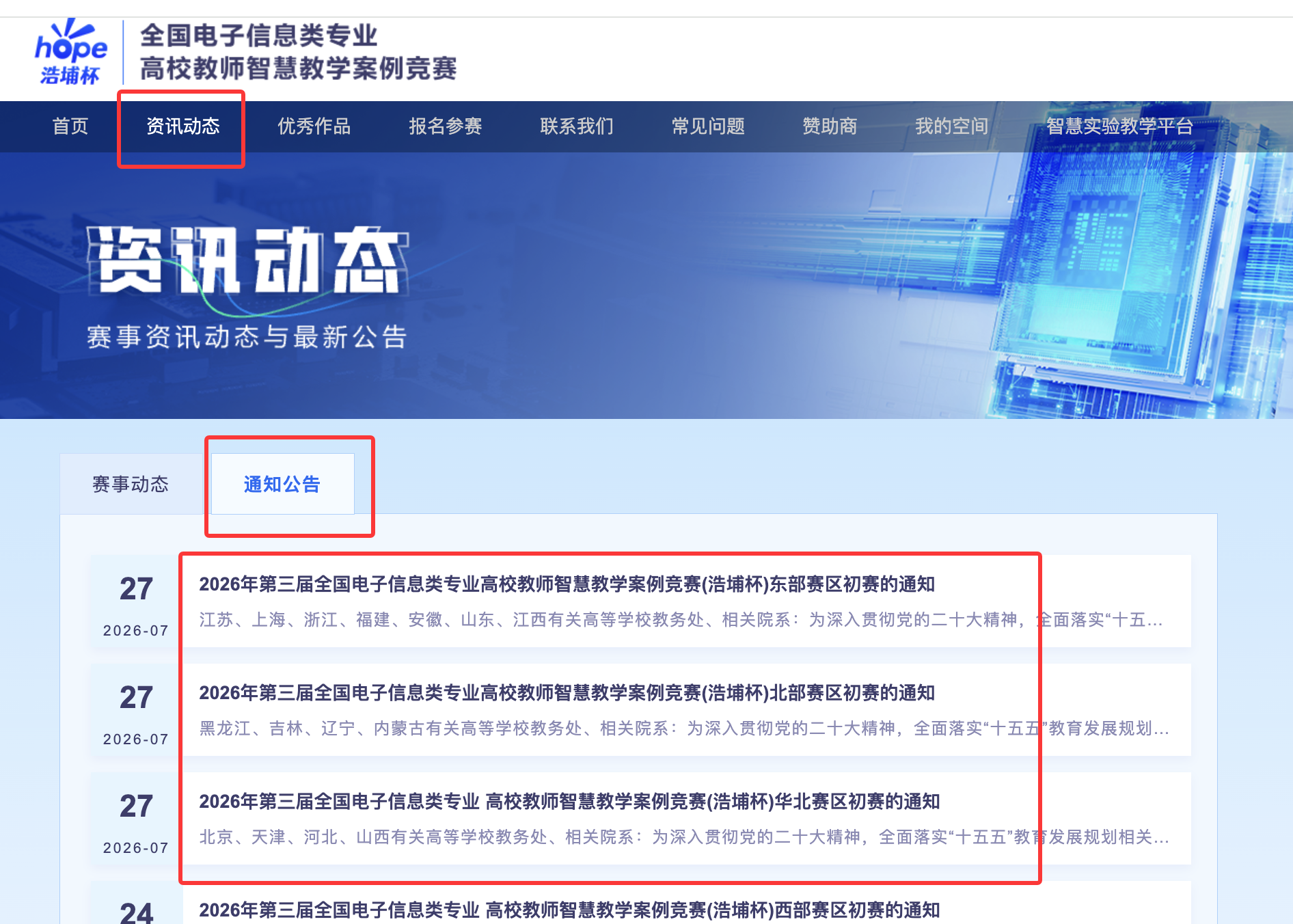Open 优秀作品 in the navigation bar
Screen dimensions: 1293x924
(314, 126)
